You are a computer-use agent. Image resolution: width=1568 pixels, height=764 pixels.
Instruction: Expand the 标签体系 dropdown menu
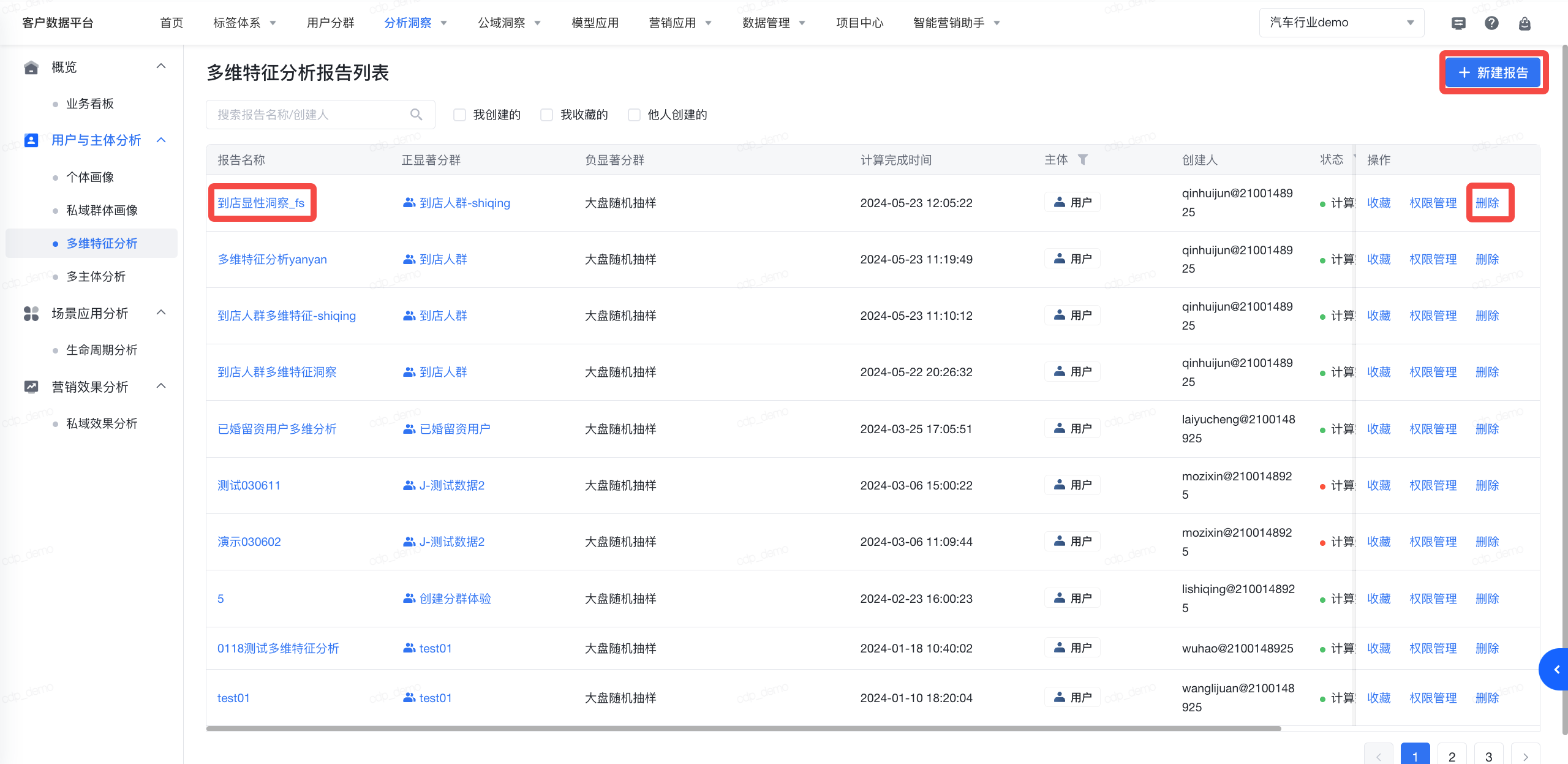pos(273,23)
